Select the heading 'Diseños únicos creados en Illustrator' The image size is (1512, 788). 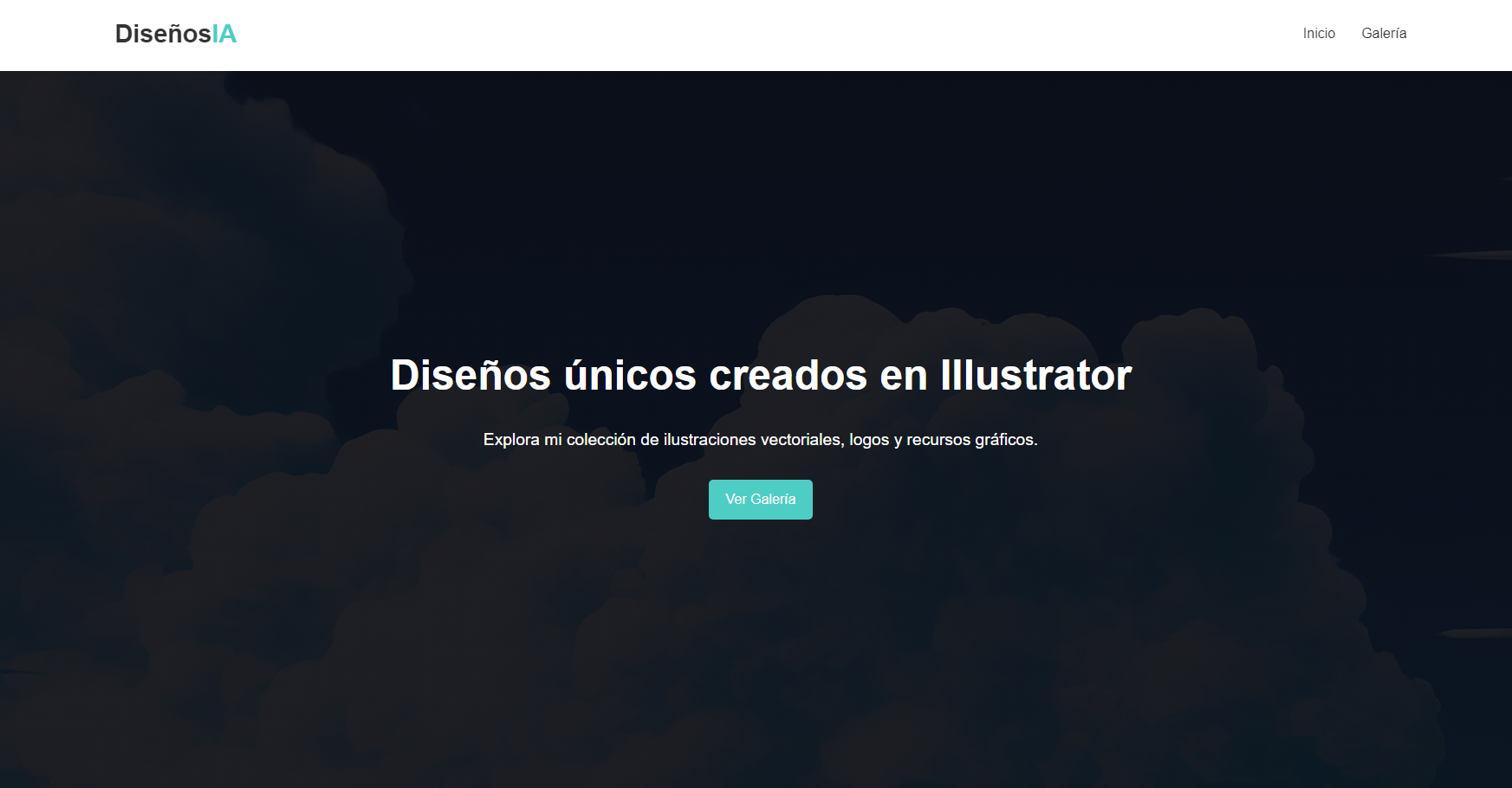point(761,375)
